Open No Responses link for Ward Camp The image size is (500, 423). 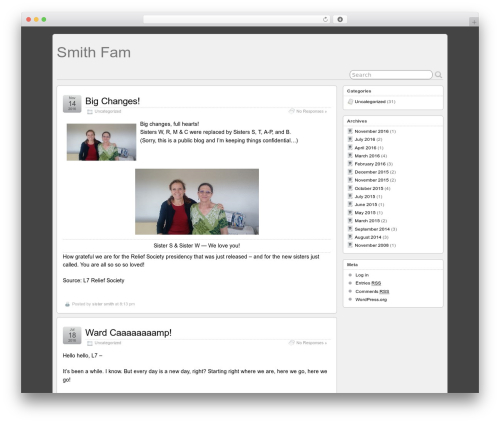pyautogui.click(x=311, y=343)
